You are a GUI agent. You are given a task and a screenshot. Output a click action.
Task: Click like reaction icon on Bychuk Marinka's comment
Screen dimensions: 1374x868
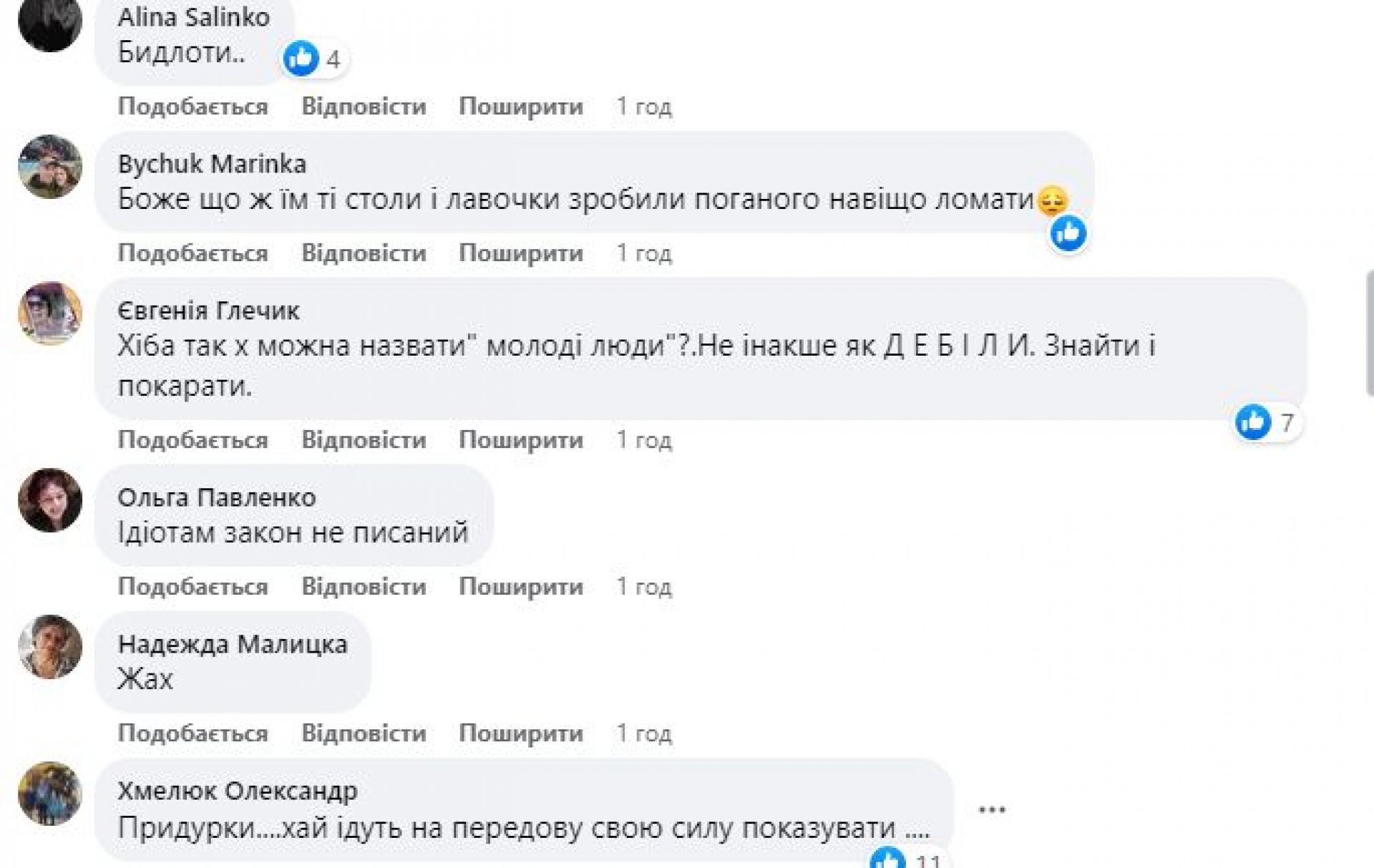click(x=1068, y=233)
